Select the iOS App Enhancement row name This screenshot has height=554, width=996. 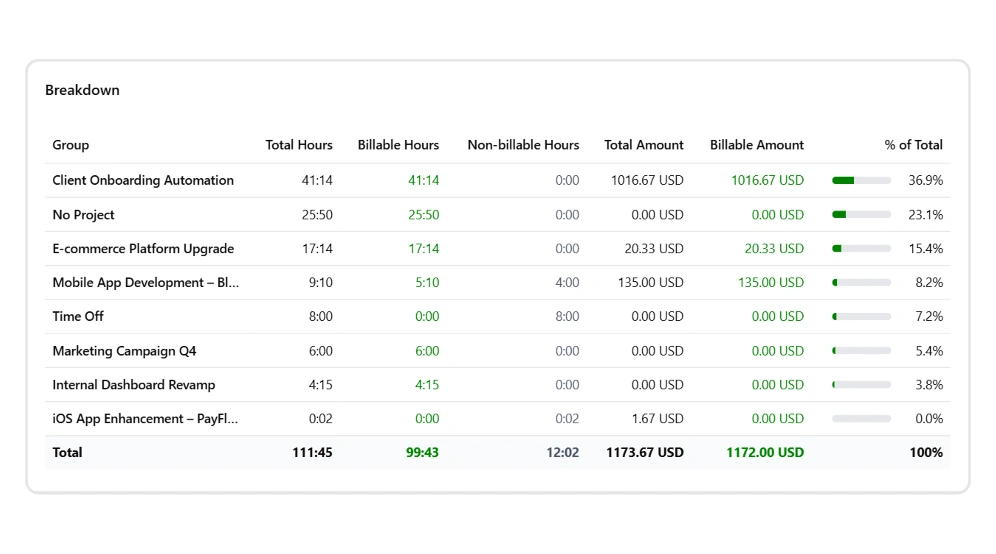145,419
